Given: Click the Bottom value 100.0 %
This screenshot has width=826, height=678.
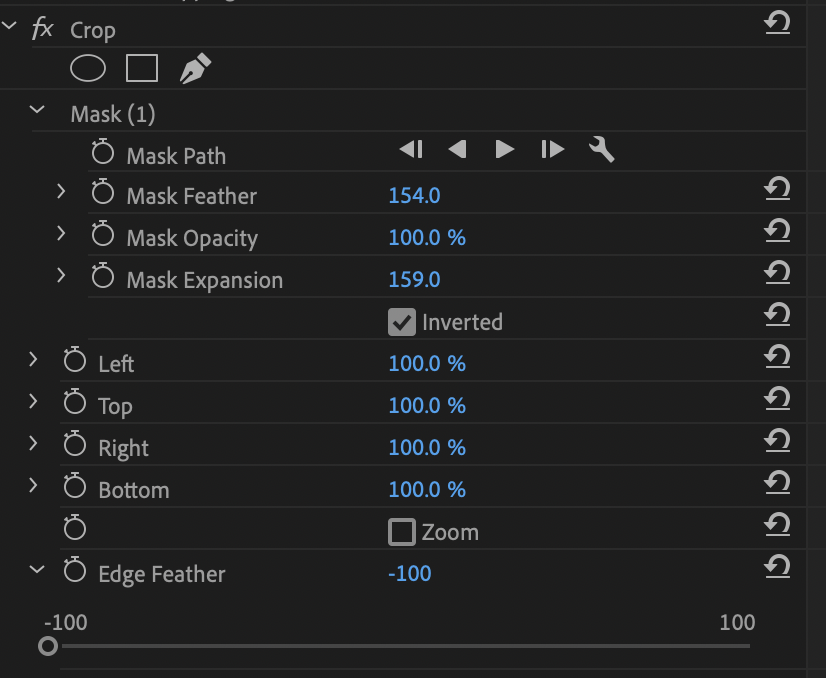Looking at the screenshot, I should pyautogui.click(x=427, y=489).
